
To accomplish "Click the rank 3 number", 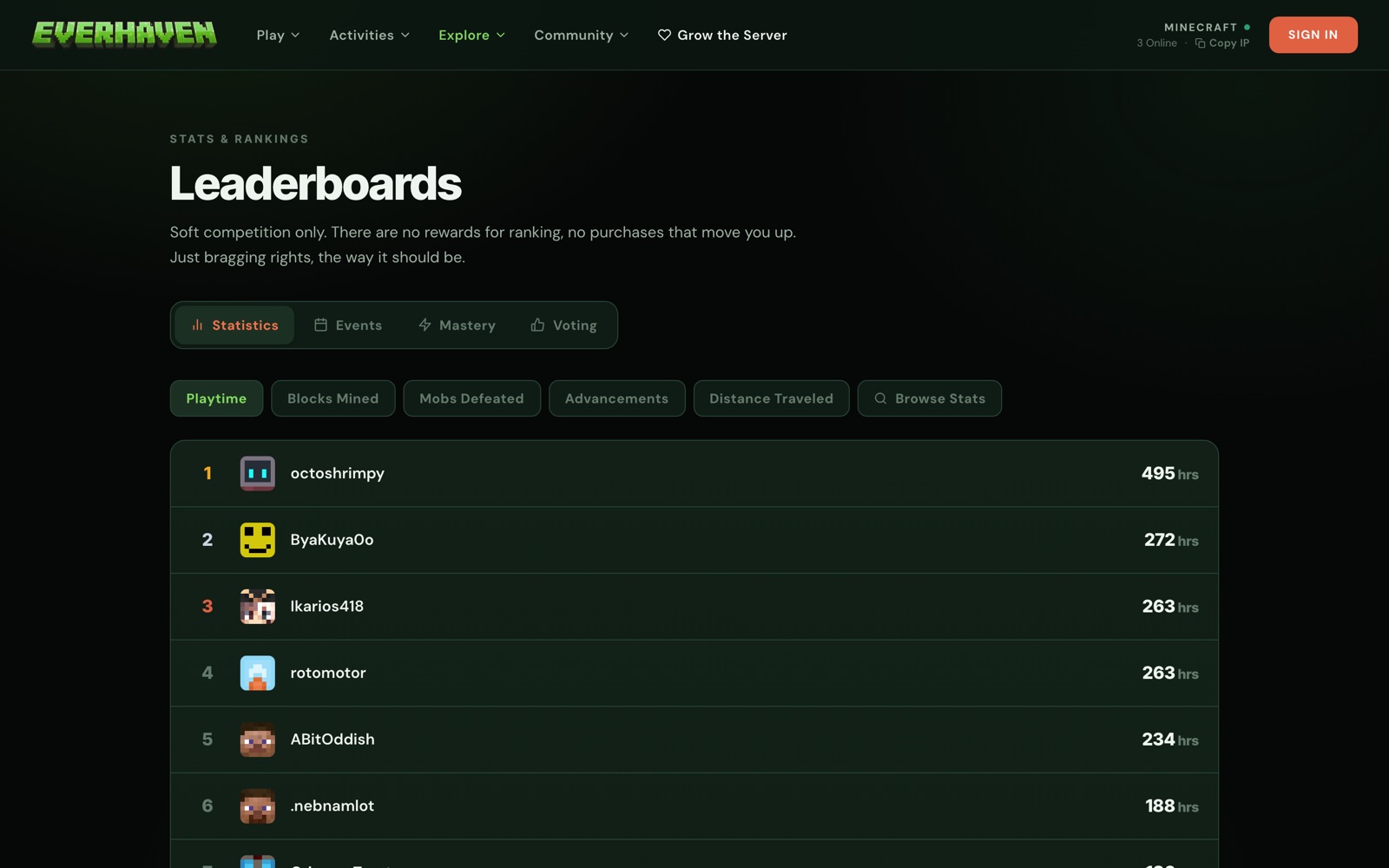I will (207, 606).
